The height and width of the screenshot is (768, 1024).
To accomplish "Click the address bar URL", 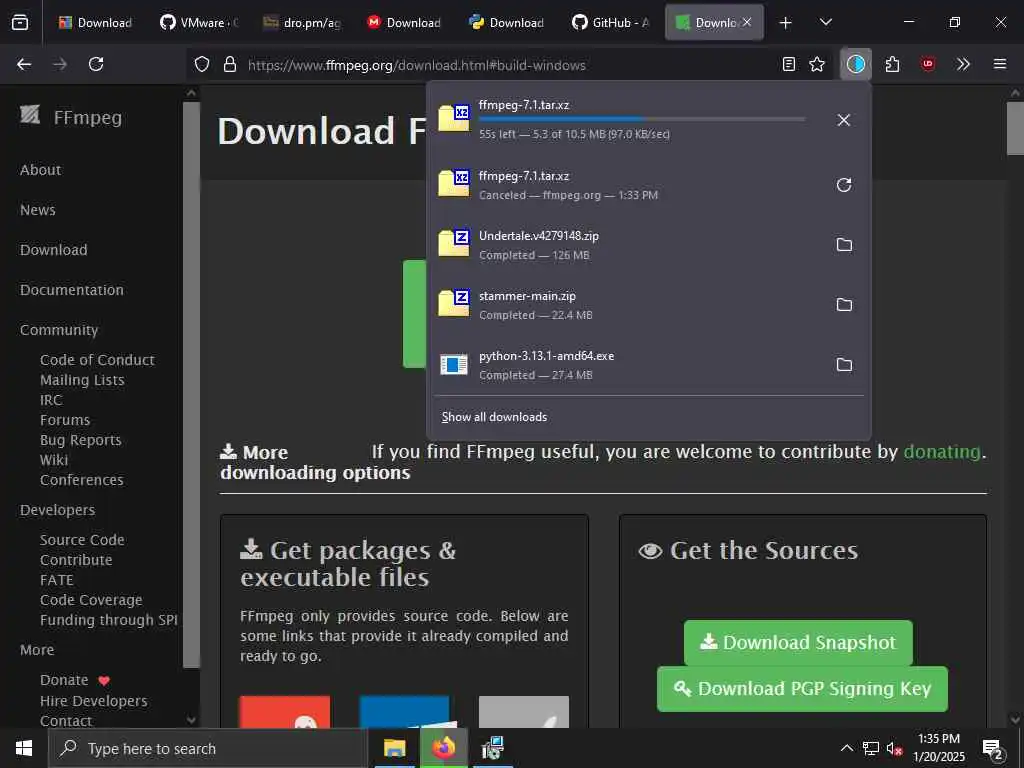I will pyautogui.click(x=417, y=65).
